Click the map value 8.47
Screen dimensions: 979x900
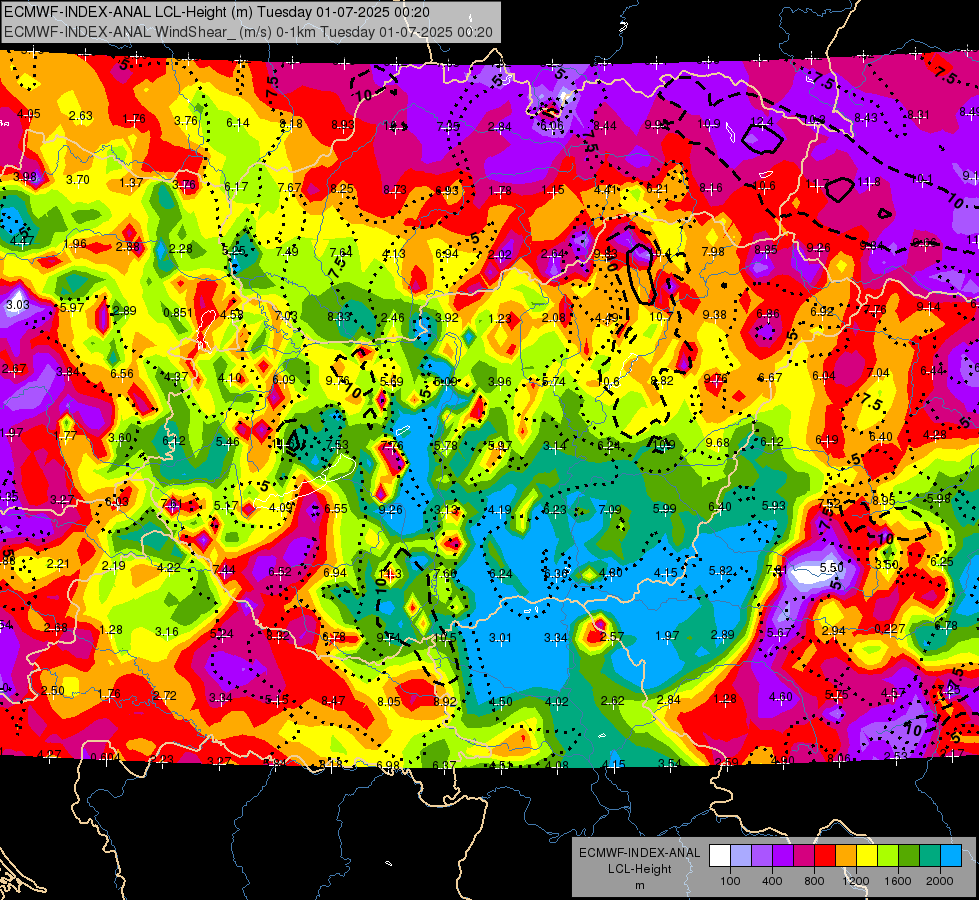point(333,701)
